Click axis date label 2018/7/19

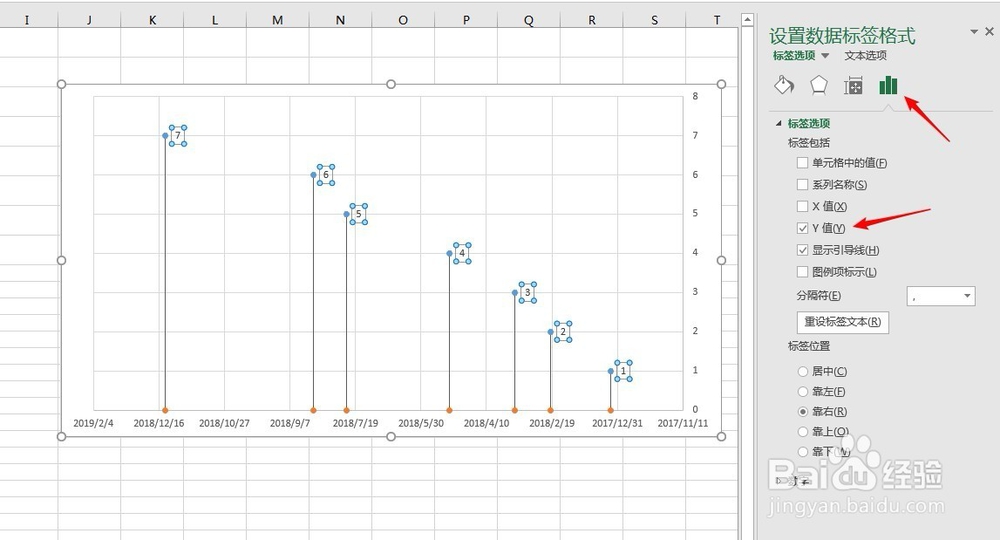[x=355, y=423]
